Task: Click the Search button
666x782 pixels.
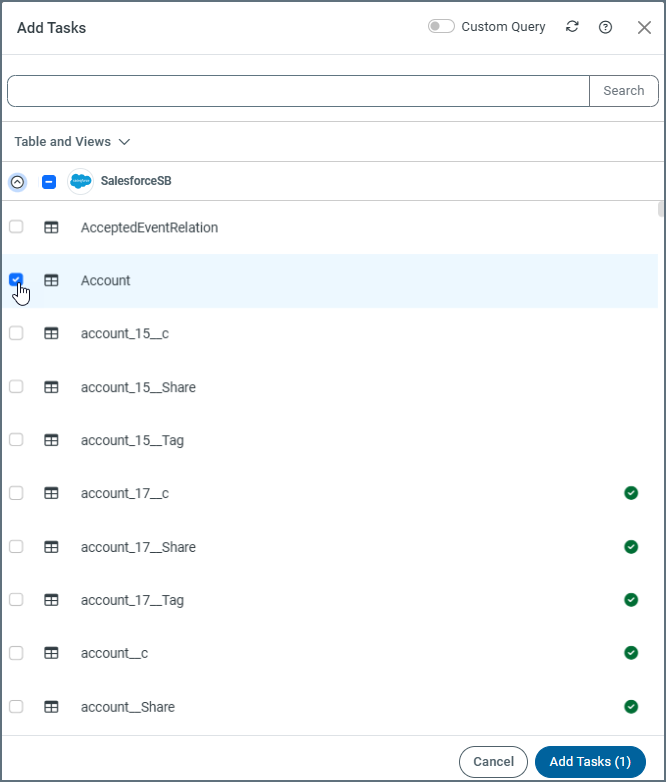Action: (x=623, y=91)
